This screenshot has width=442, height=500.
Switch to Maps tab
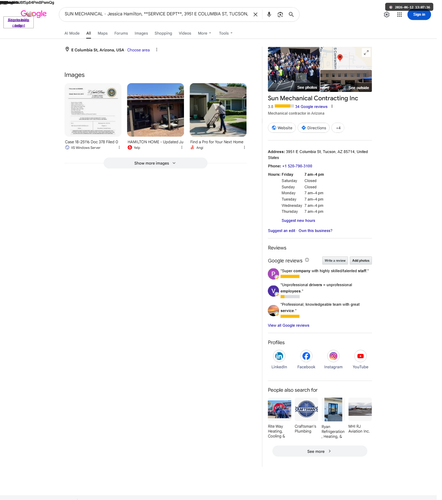102,33
